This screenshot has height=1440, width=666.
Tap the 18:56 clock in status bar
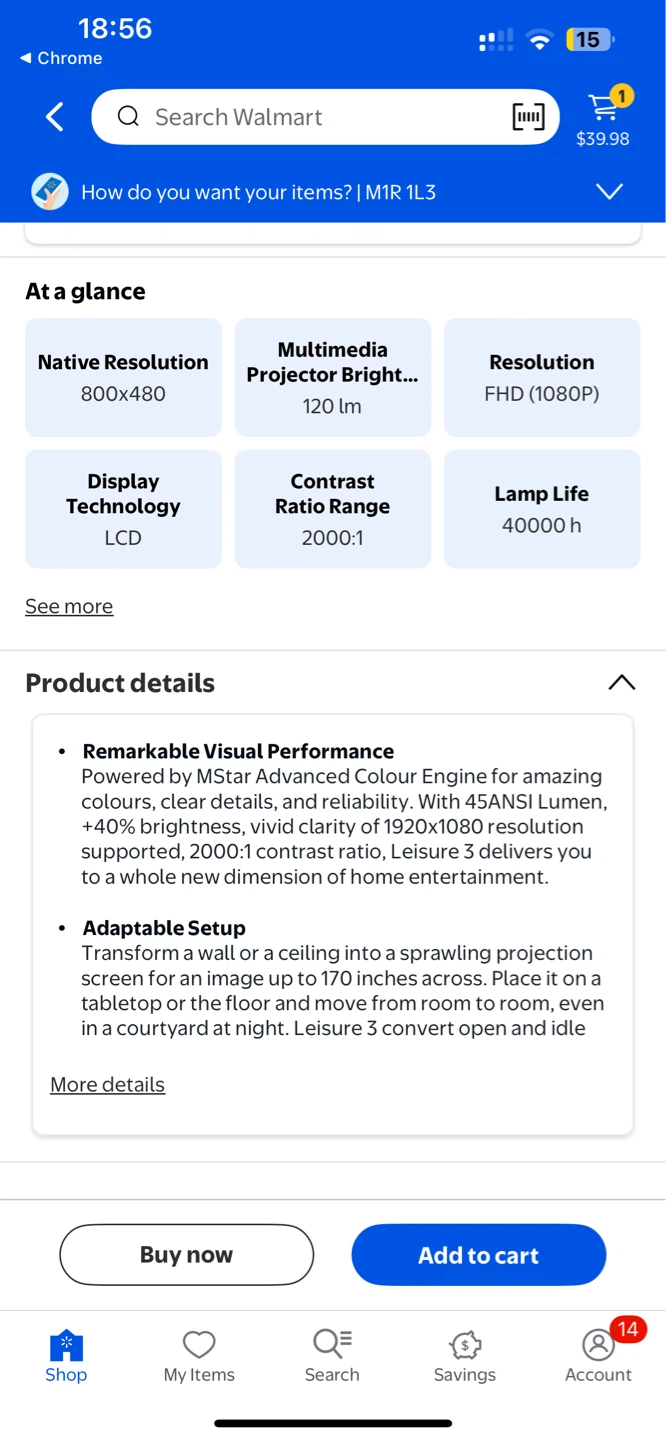click(115, 28)
